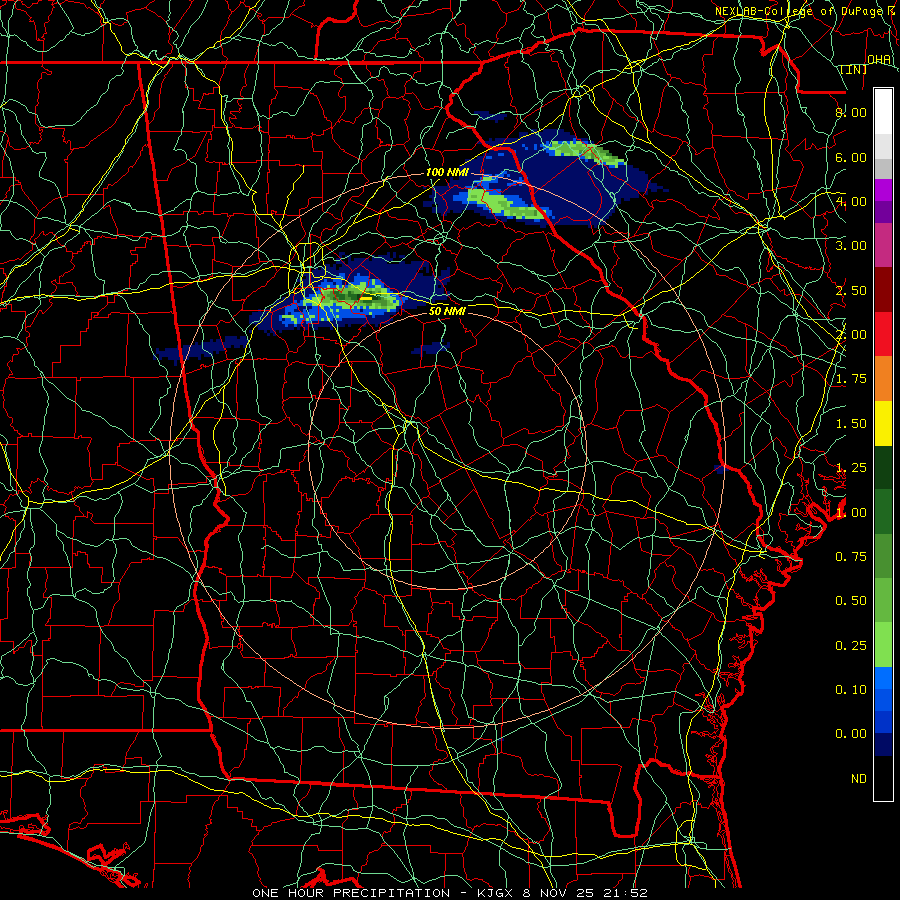Click the 2.00 legend value
900x900 pixels.
pyautogui.click(x=851, y=335)
